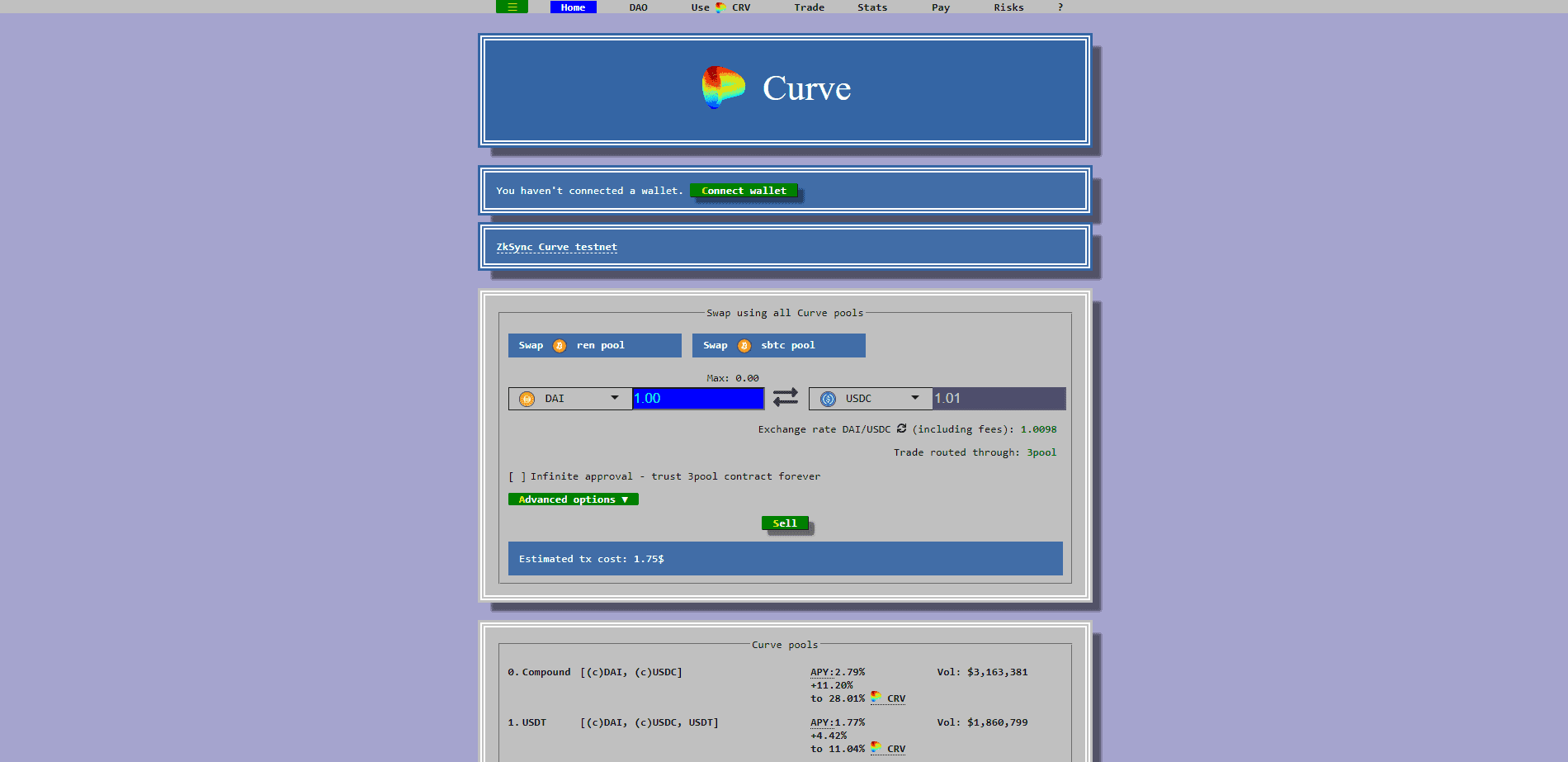Click the Sell button
This screenshot has width=1568, height=762.
point(785,523)
